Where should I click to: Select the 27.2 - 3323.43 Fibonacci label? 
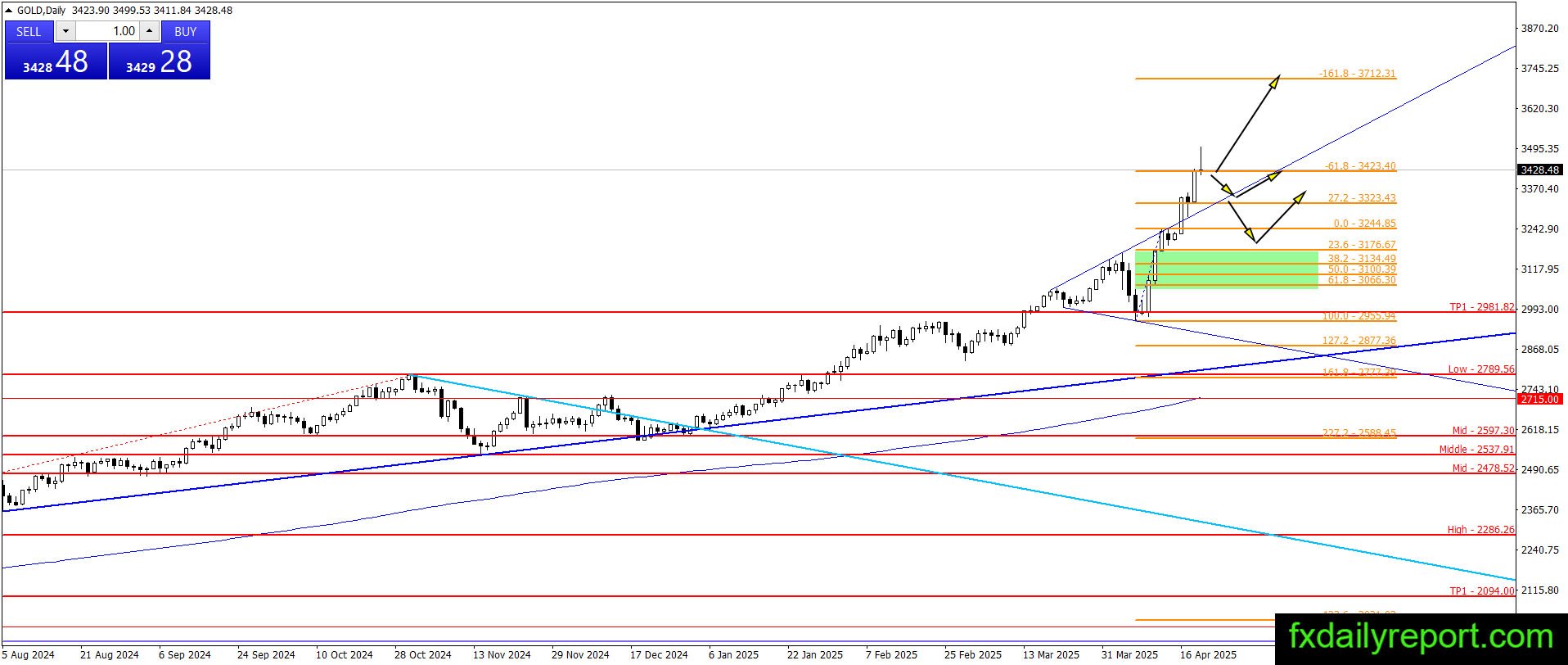pos(1362,198)
